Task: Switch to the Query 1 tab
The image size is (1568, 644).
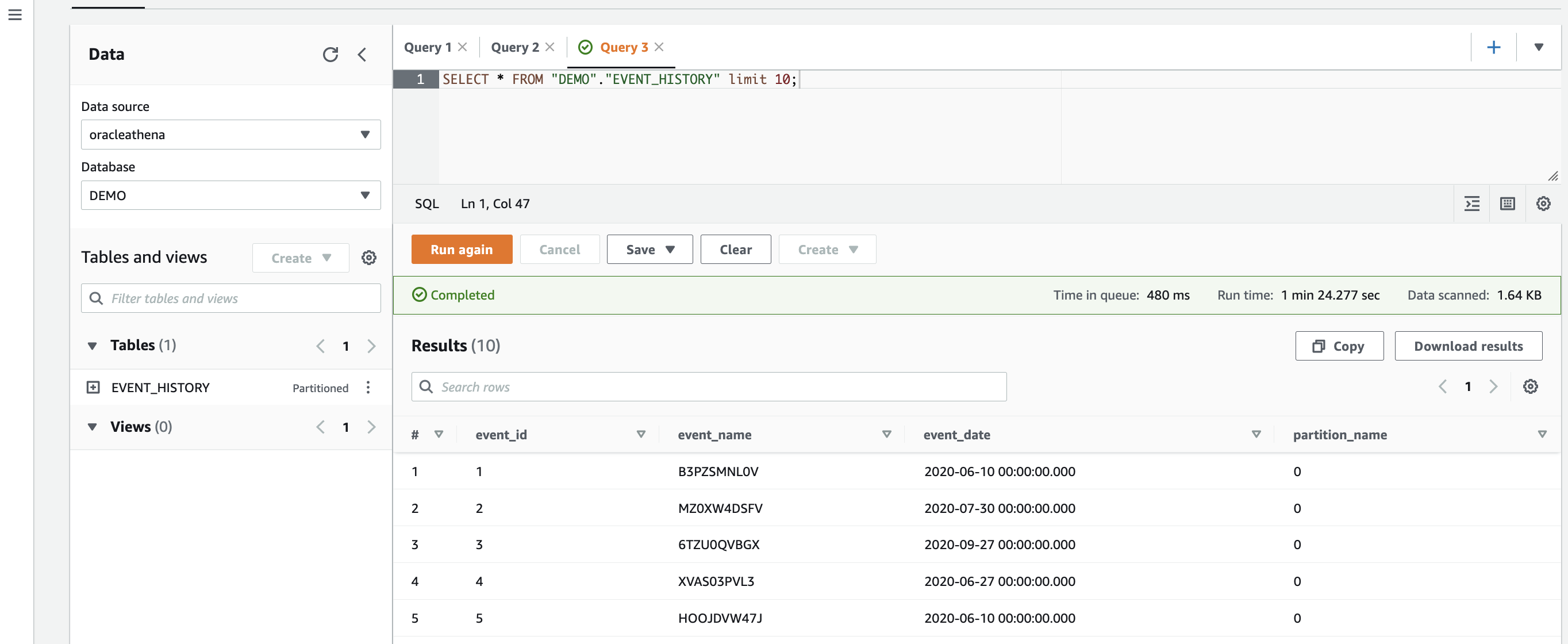Action: click(x=427, y=48)
